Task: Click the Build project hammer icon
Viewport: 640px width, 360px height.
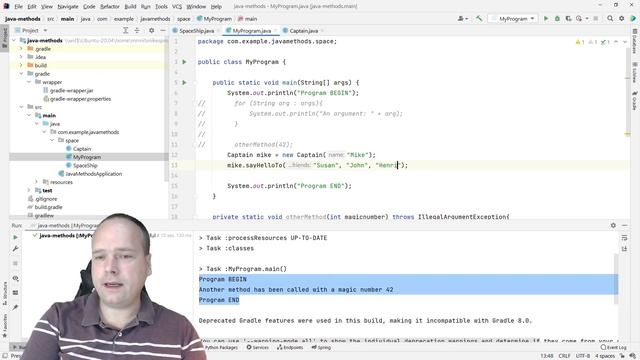Action: pyautogui.click(x=479, y=18)
